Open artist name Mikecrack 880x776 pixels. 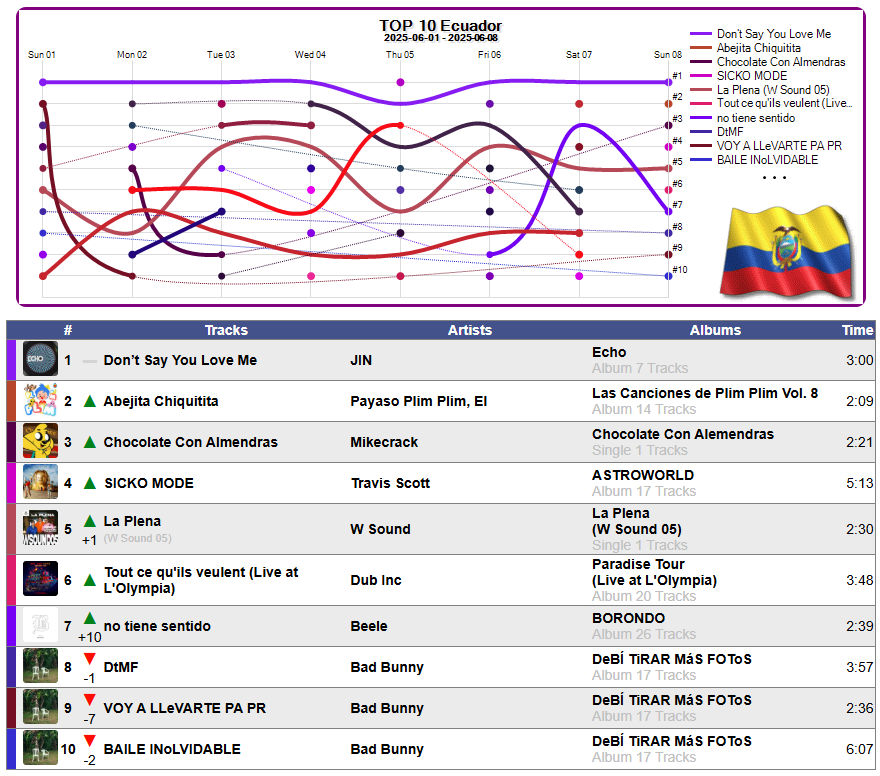pyautogui.click(x=384, y=442)
